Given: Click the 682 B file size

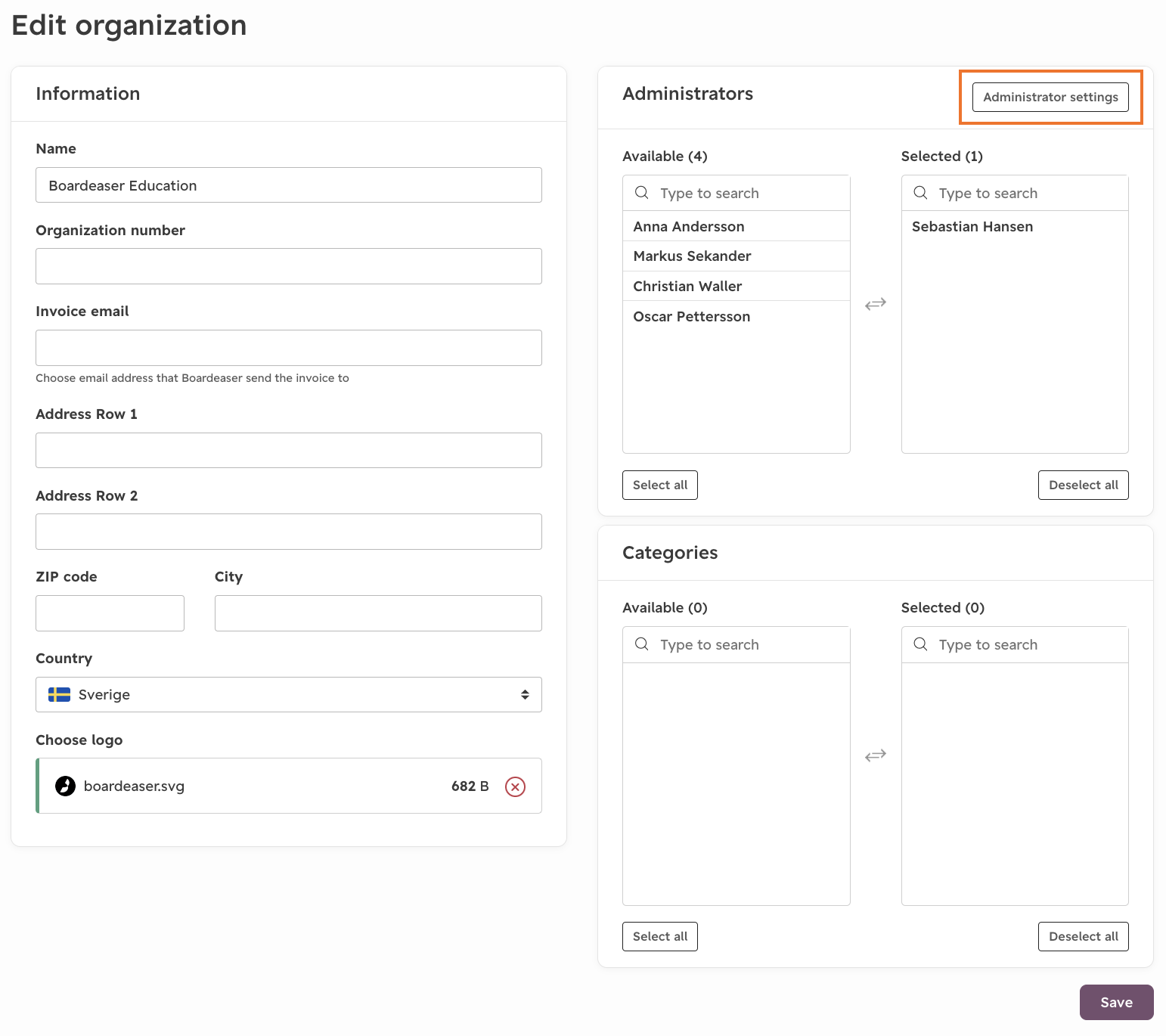Looking at the screenshot, I should coord(470,786).
